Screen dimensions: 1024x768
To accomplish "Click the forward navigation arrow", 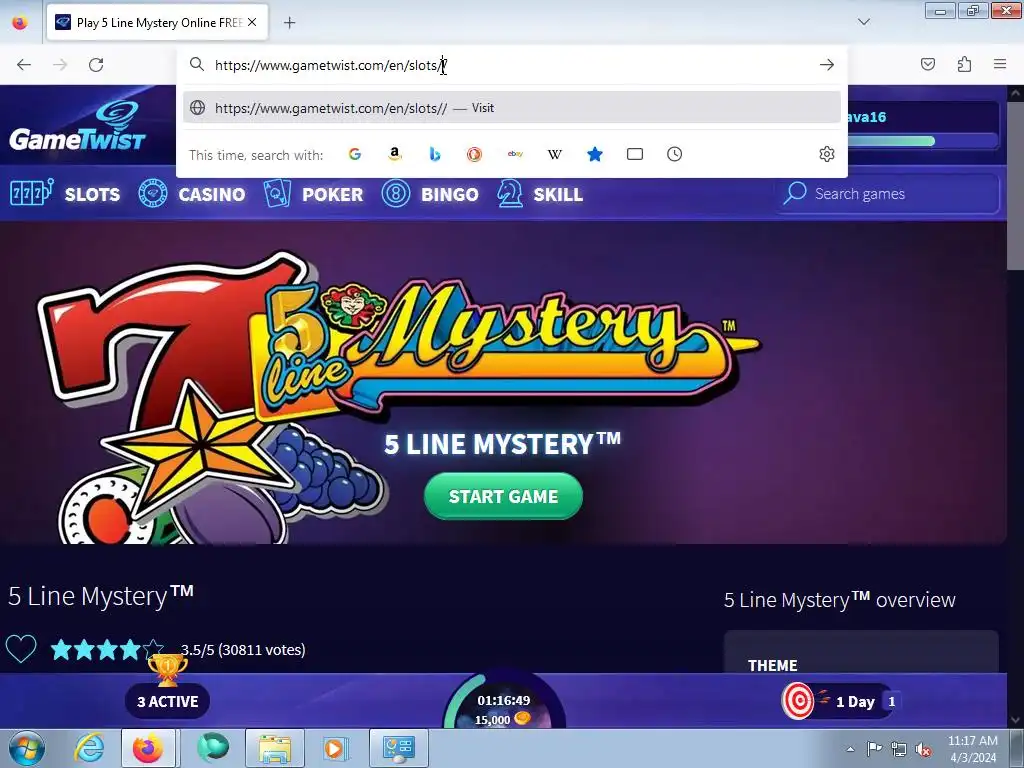I will pos(60,65).
